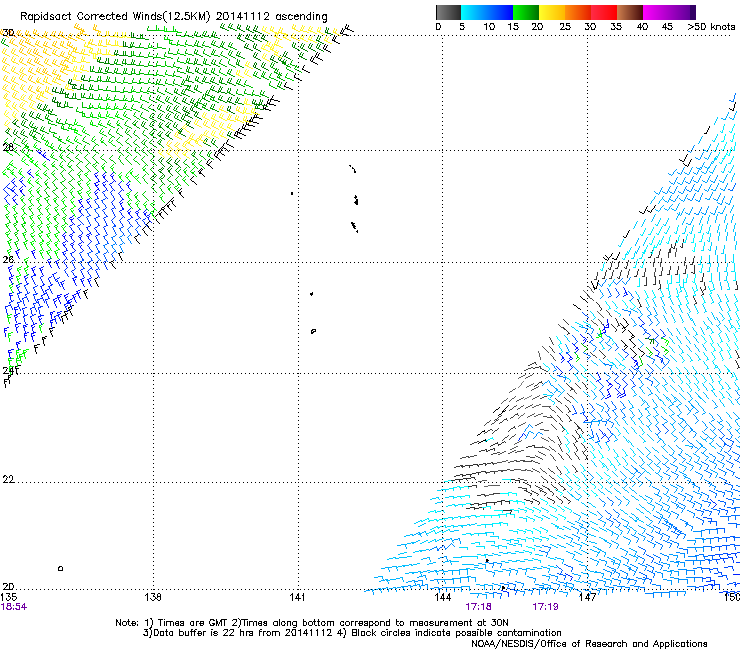Click the blue 10-15 knots legend segment
This screenshot has height=650, width=740.
click(x=500, y=12)
